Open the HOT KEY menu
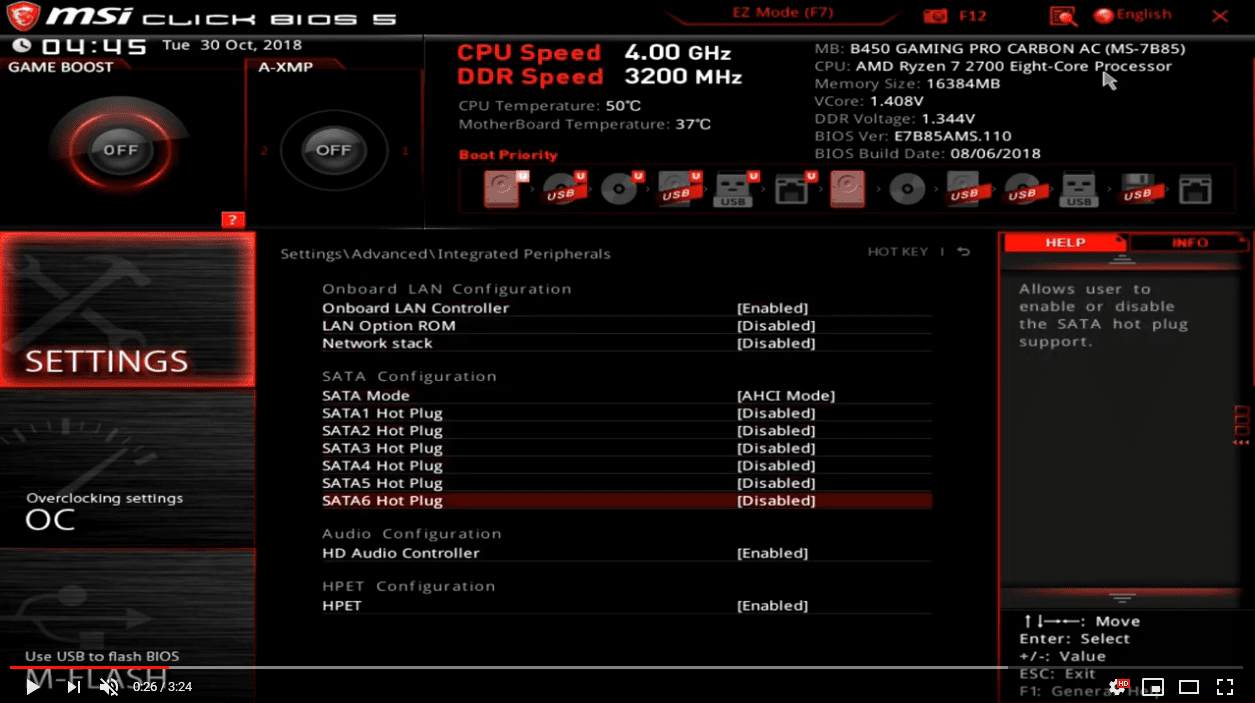This screenshot has width=1255, height=703. coord(898,252)
